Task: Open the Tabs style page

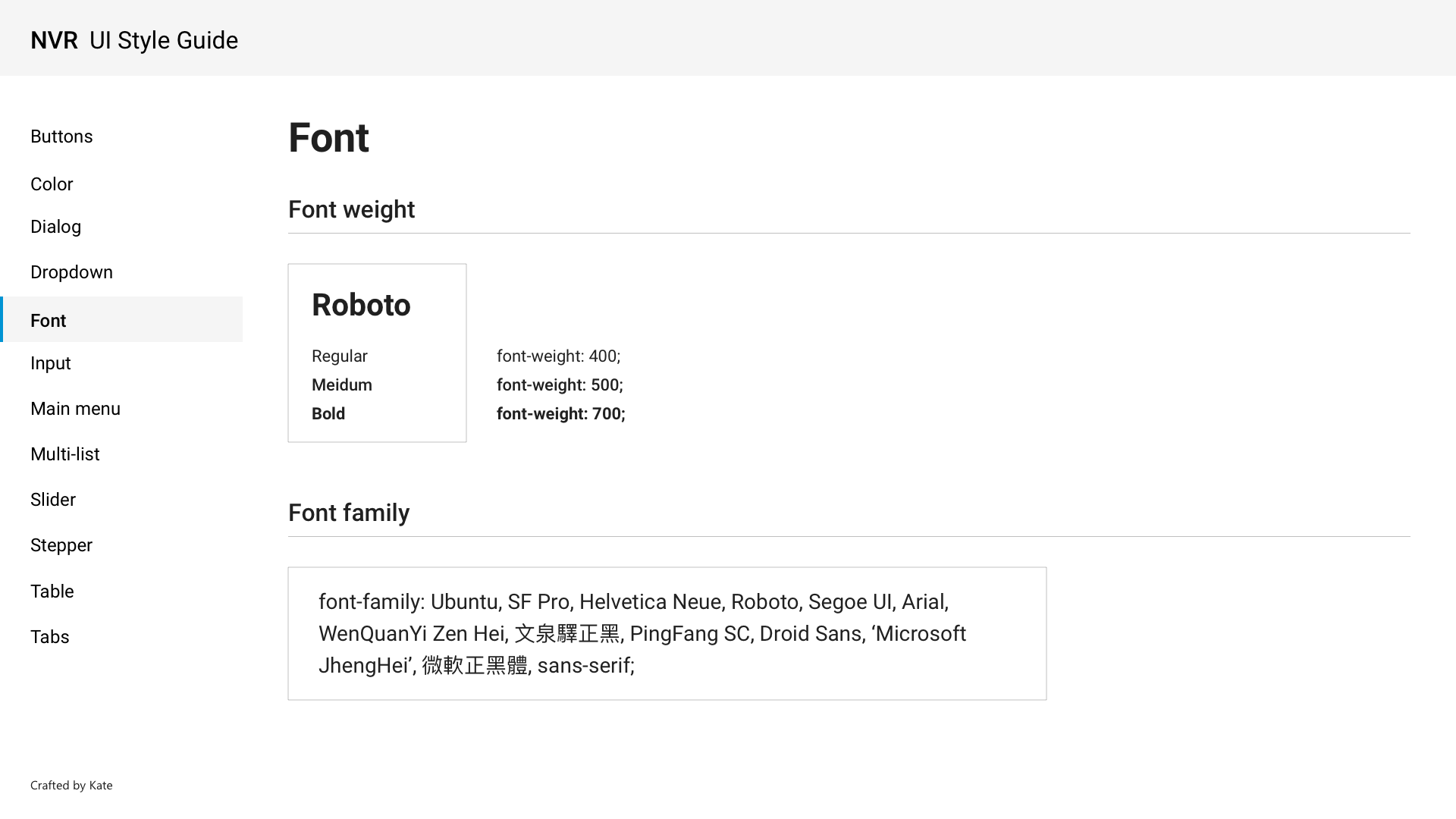Action: pyautogui.click(x=50, y=637)
